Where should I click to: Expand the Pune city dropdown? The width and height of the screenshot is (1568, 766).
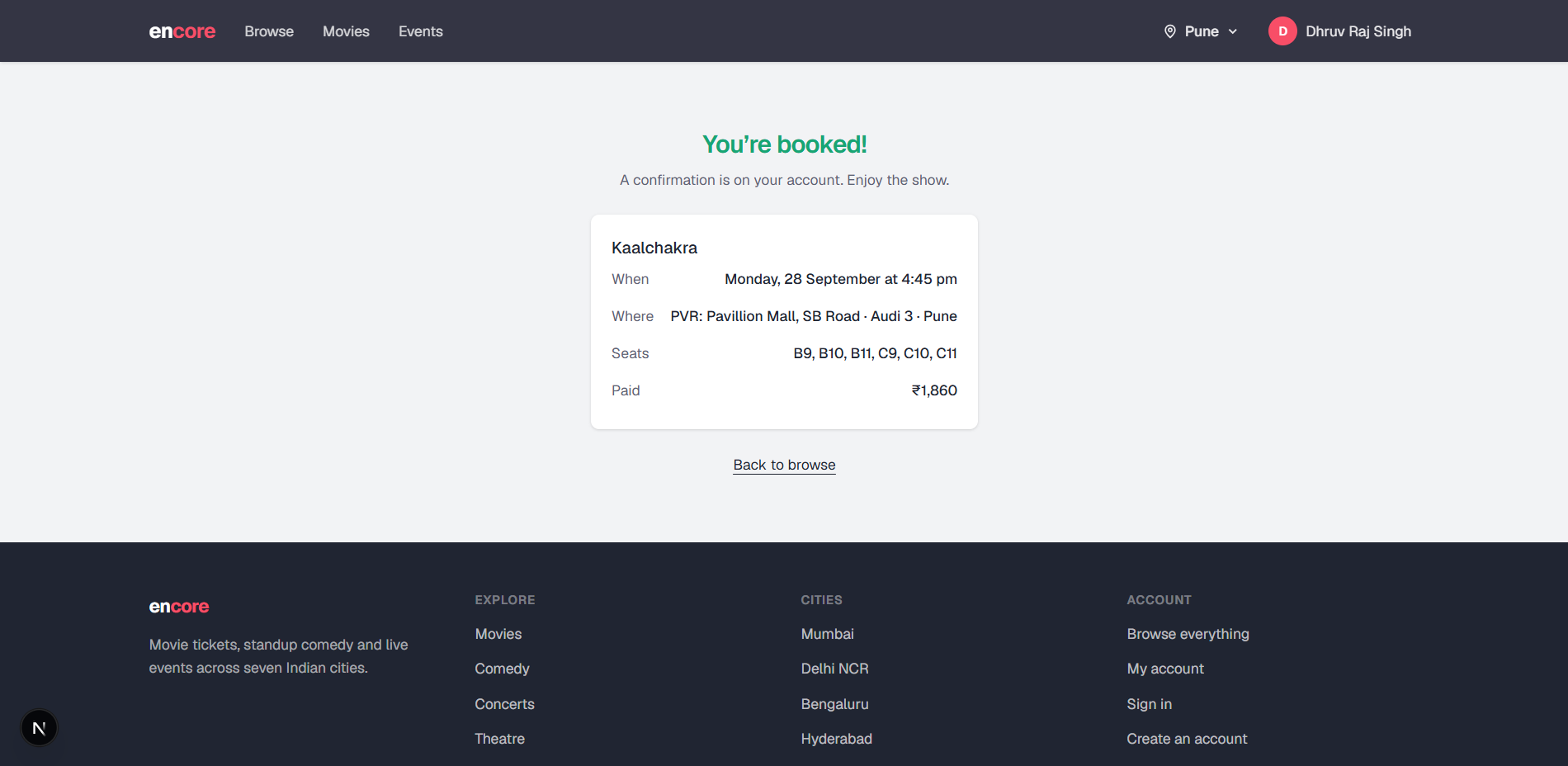pos(1201,31)
